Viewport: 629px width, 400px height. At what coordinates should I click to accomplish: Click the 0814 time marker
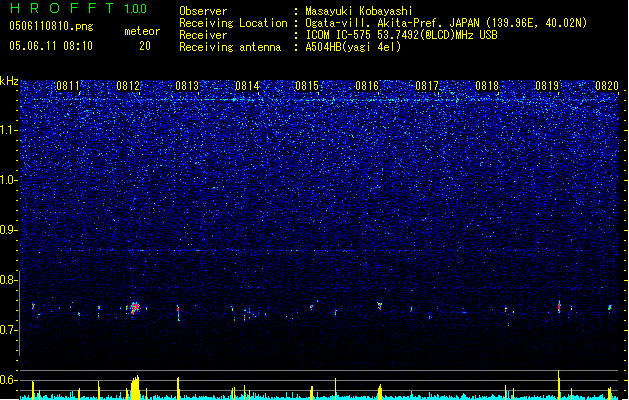(x=247, y=85)
